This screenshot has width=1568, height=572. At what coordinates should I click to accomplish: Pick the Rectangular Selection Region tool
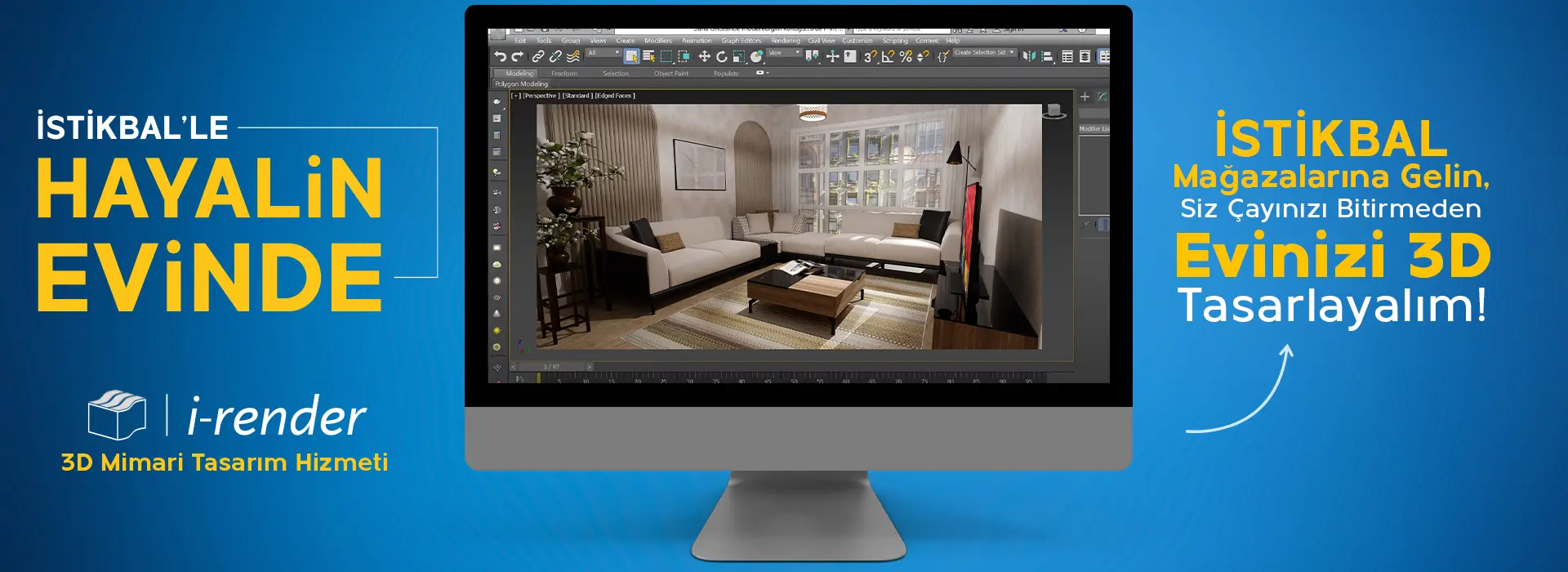pyautogui.click(x=666, y=56)
